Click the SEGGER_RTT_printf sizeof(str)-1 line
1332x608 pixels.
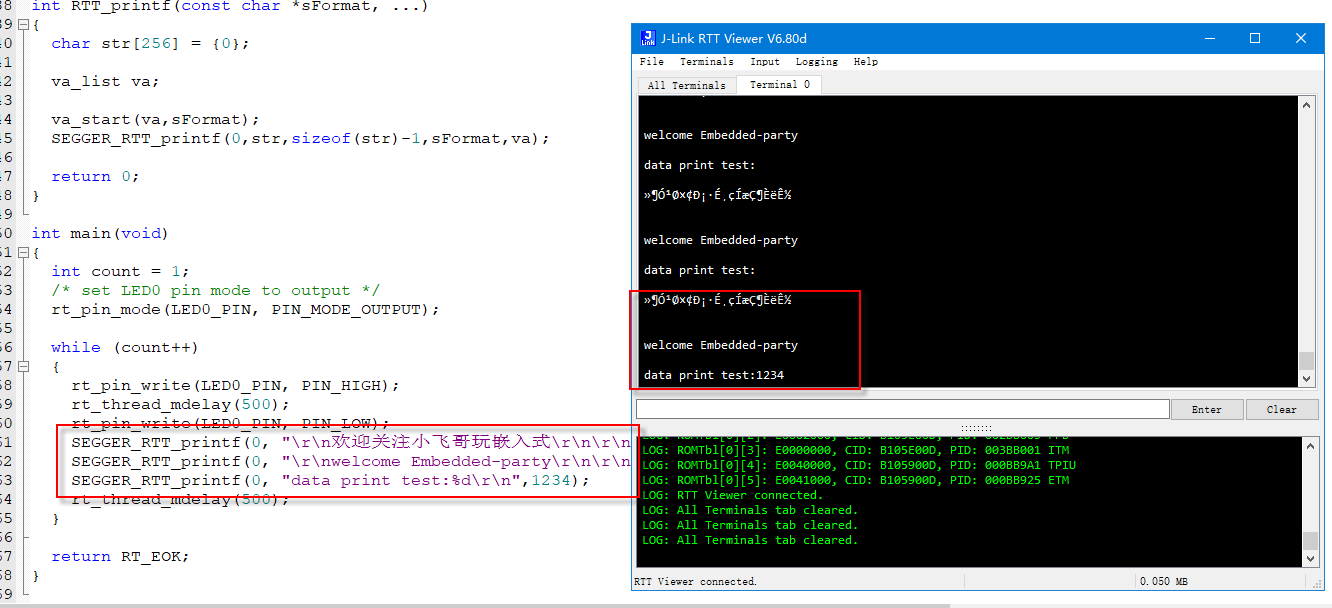[300, 138]
